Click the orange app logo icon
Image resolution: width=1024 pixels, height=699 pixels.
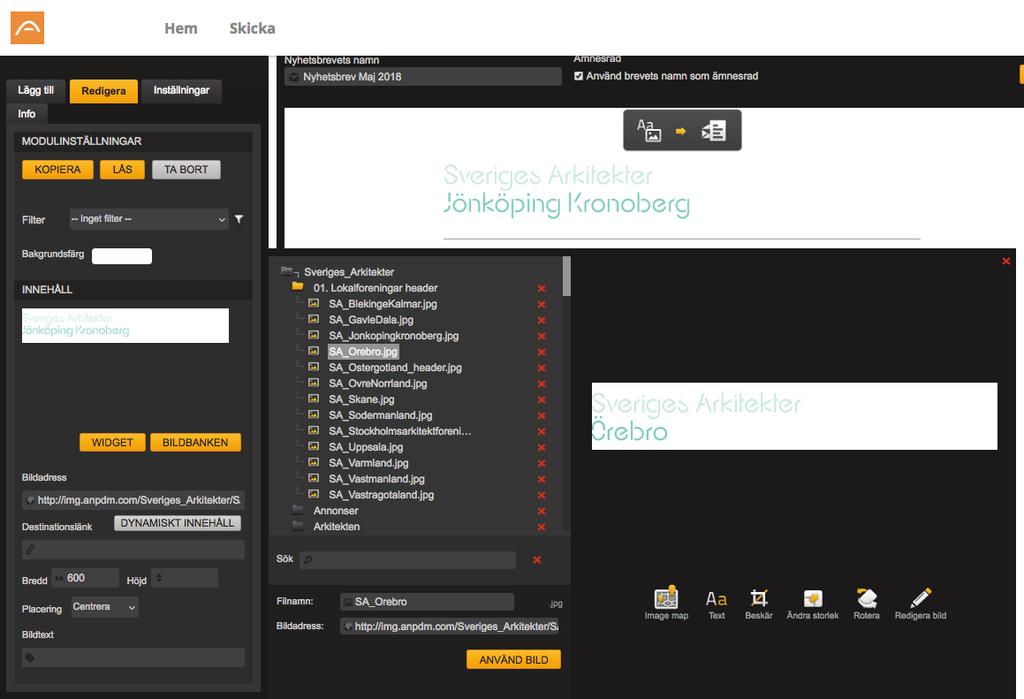[x=27, y=27]
